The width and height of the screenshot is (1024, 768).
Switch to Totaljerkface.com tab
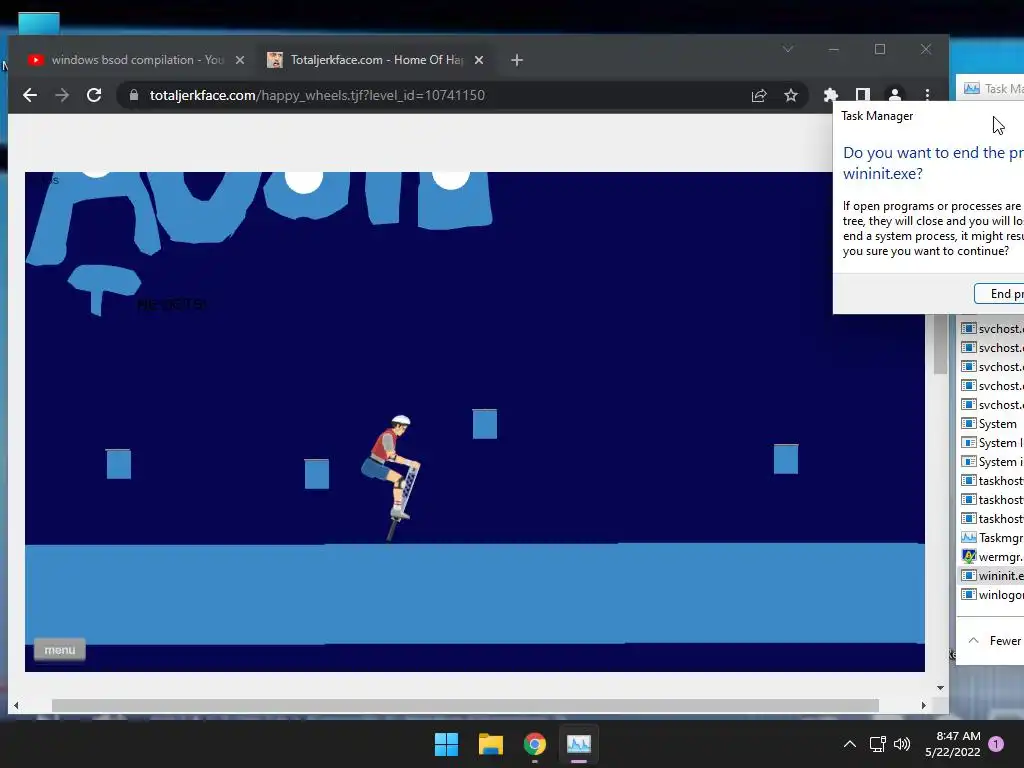(x=376, y=60)
